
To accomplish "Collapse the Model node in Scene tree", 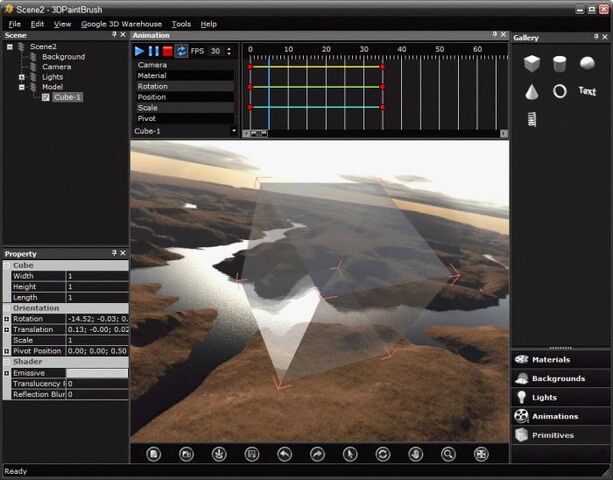I will [x=22, y=87].
